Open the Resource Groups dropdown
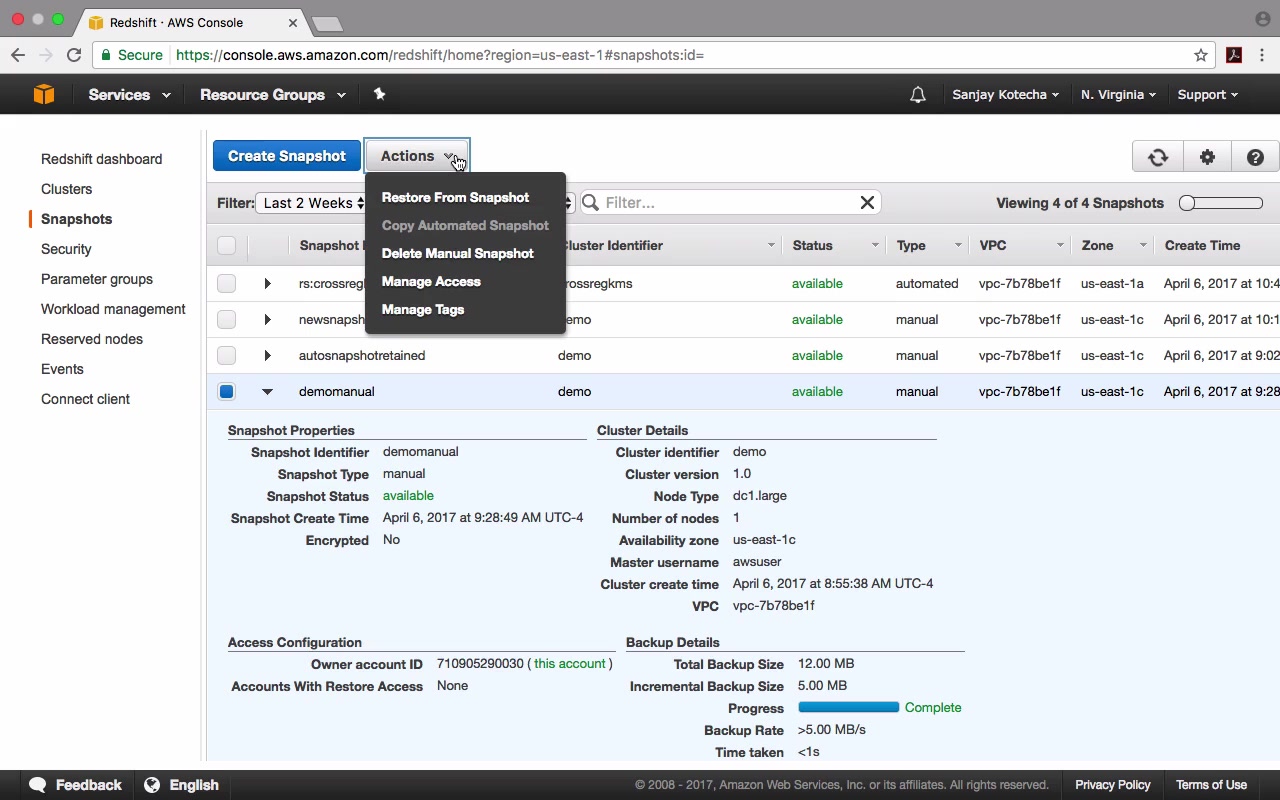The height and width of the screenshot is (800, 1280). pyautogui.click(x=272, y=95)
